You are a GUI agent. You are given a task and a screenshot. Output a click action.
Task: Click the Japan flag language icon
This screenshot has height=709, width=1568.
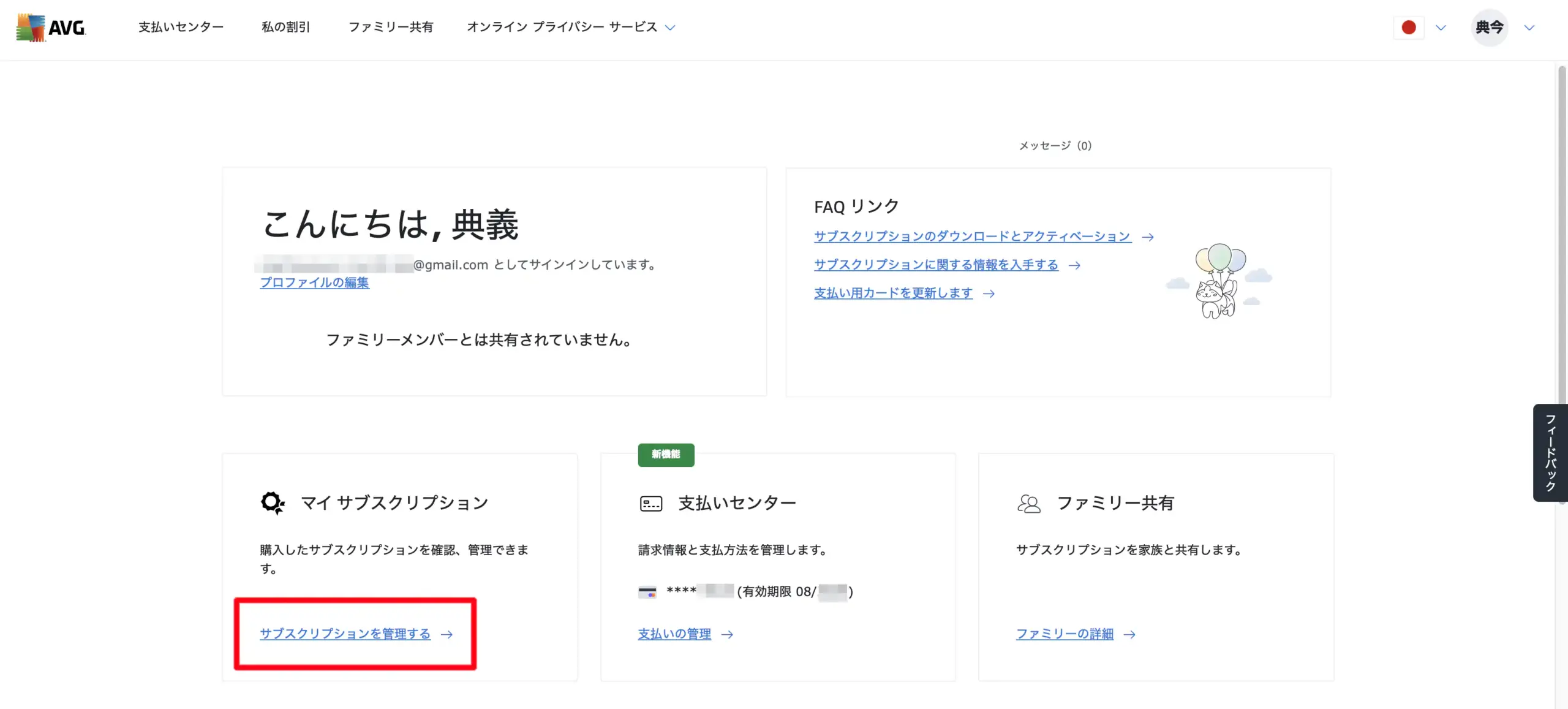click(x=1408, y=28)
